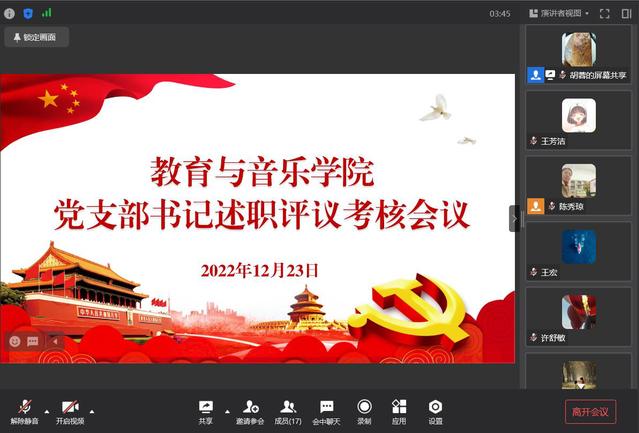Screen dimensions: 639x433
Task: Open the emoji reaction icon on slide
Action: [15, 341]
